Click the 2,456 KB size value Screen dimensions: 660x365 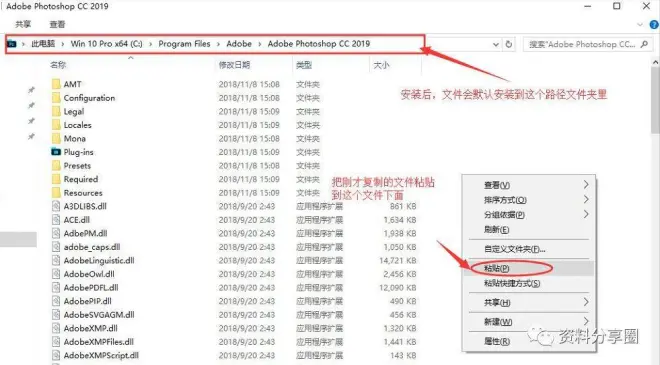click(400, 274)
